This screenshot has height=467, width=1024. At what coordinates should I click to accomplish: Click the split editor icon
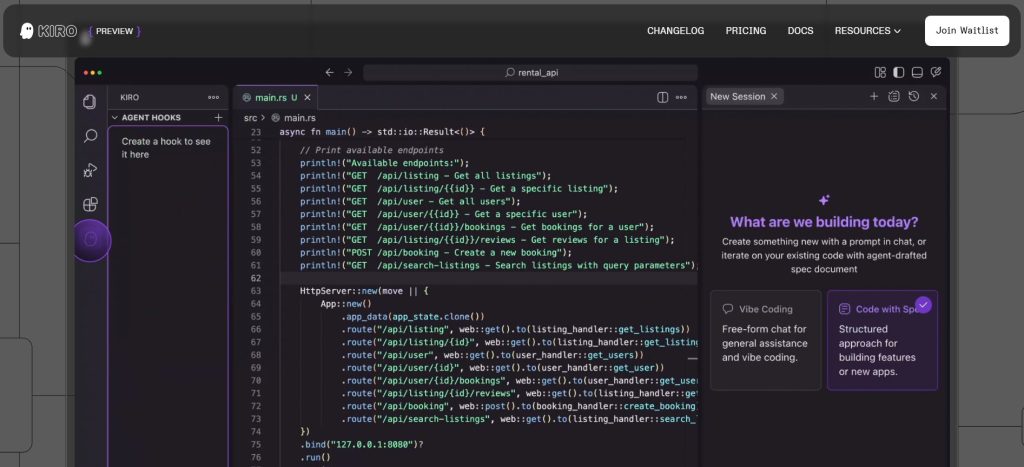[x=662, y=98]
